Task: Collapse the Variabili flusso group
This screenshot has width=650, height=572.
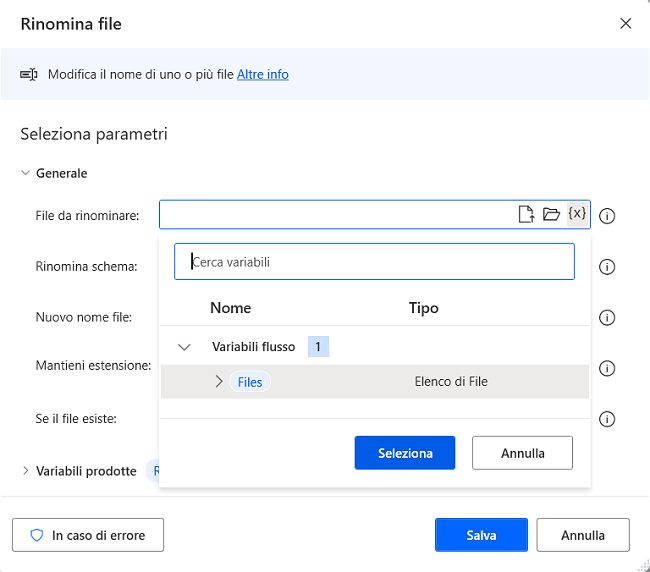Action: [x=184, y=347]
